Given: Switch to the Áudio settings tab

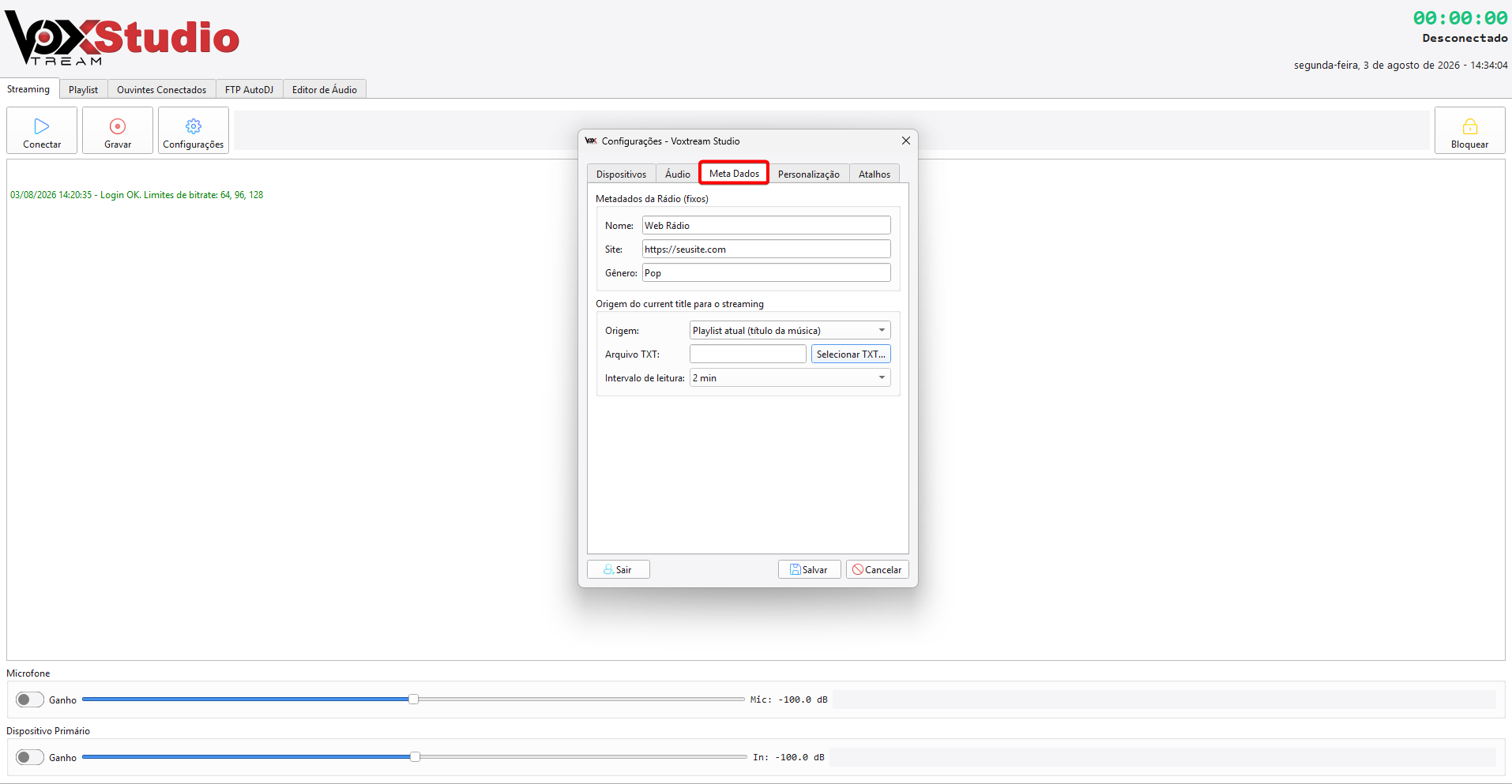Looking at the screenshot, I should click(x=678, y=174).
